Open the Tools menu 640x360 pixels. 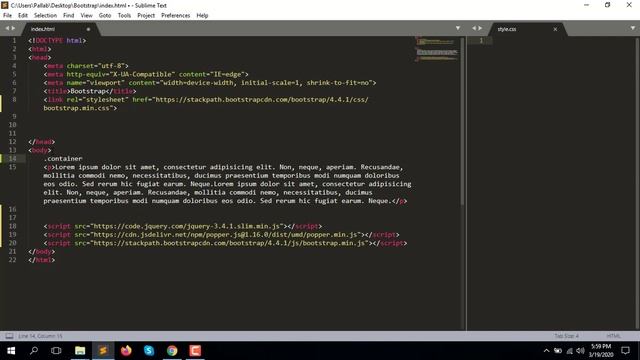click(x=124, y=16)
